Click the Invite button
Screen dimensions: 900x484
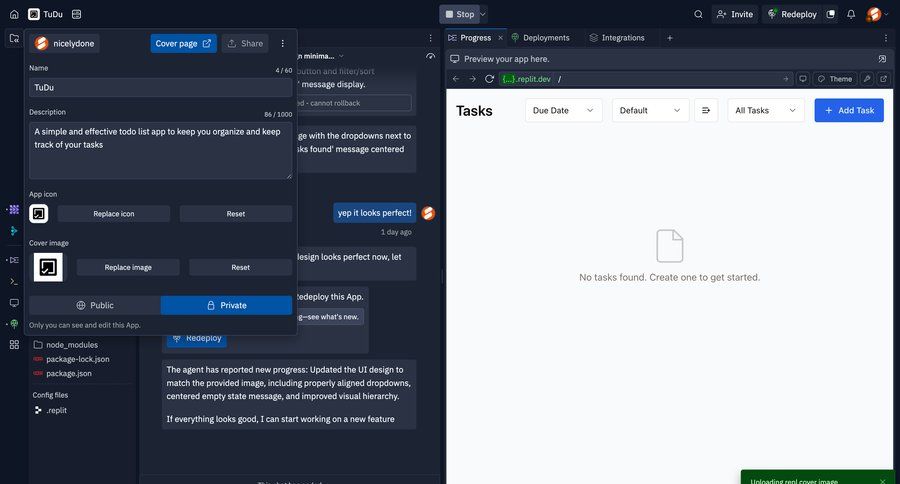pyautogui.click(x=735, y=14)
